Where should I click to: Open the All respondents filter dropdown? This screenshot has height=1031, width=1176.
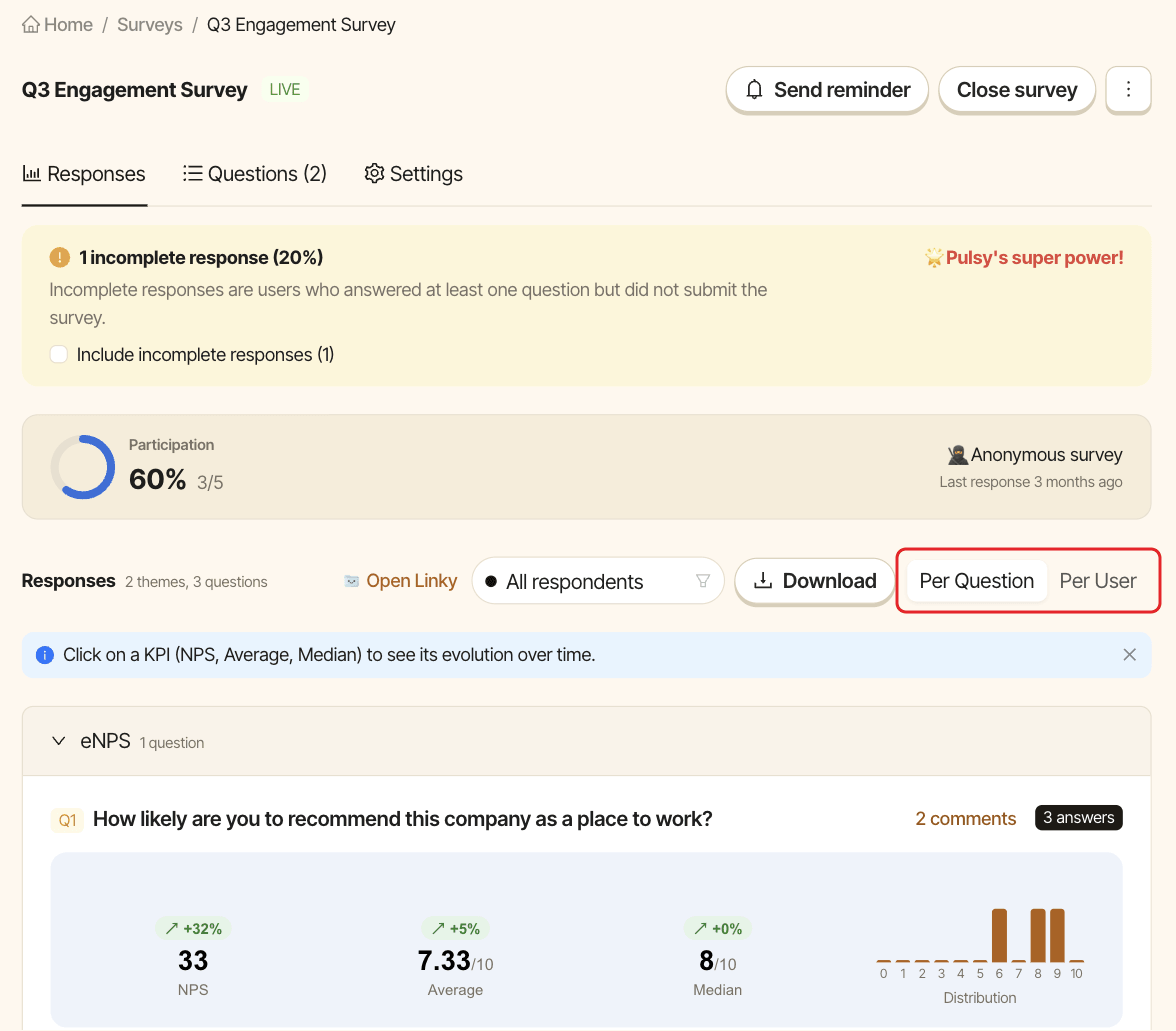pos(598,581)
